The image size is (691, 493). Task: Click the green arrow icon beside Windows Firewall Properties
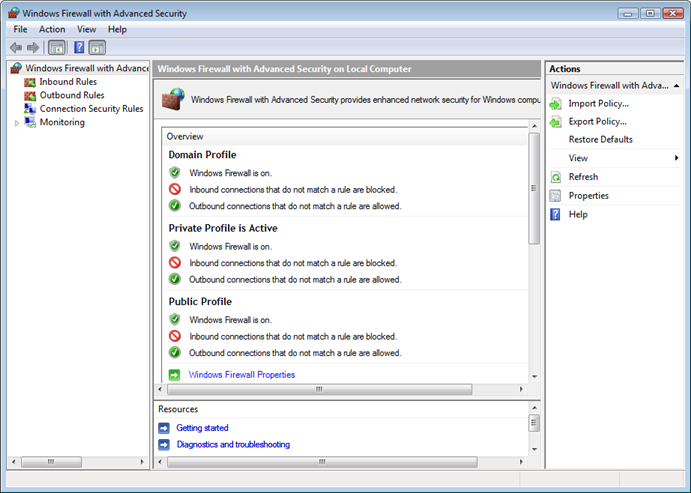tap(175, 375)
